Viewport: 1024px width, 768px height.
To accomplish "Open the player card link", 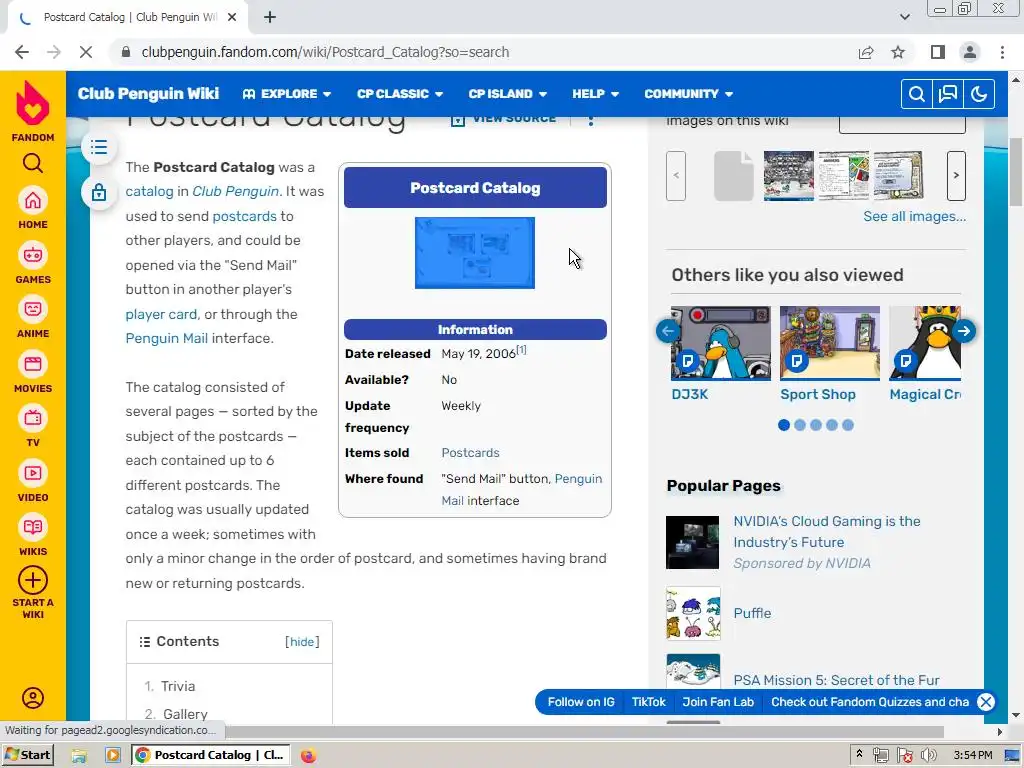I will pyautogui.click(x=161, y=314).
